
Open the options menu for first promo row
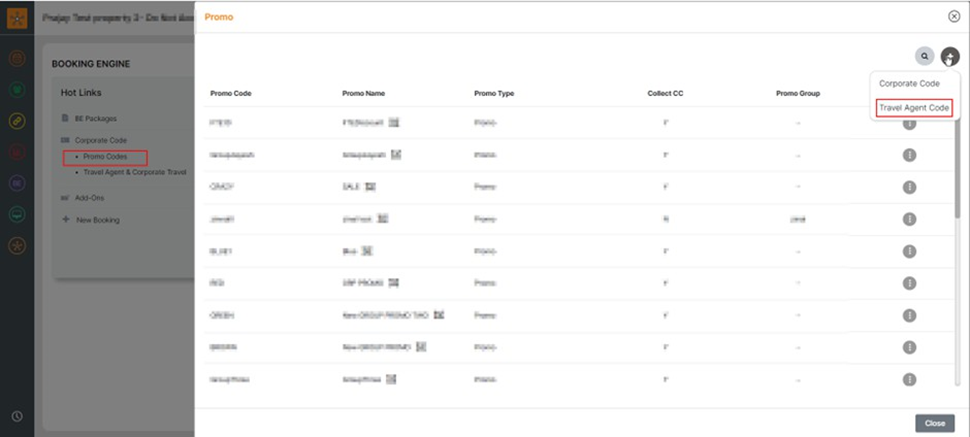[910, 124]
